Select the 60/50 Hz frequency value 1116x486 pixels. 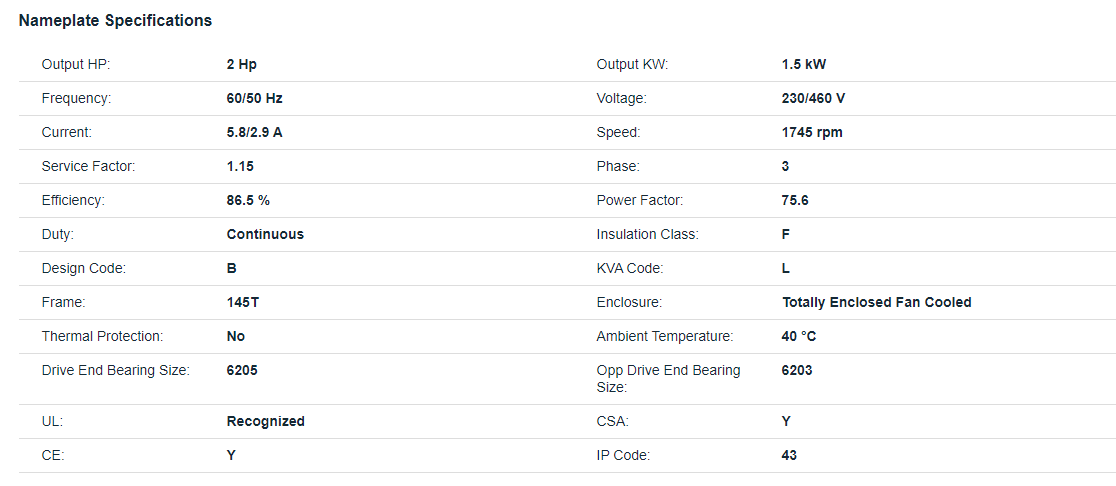coord(255,98)
